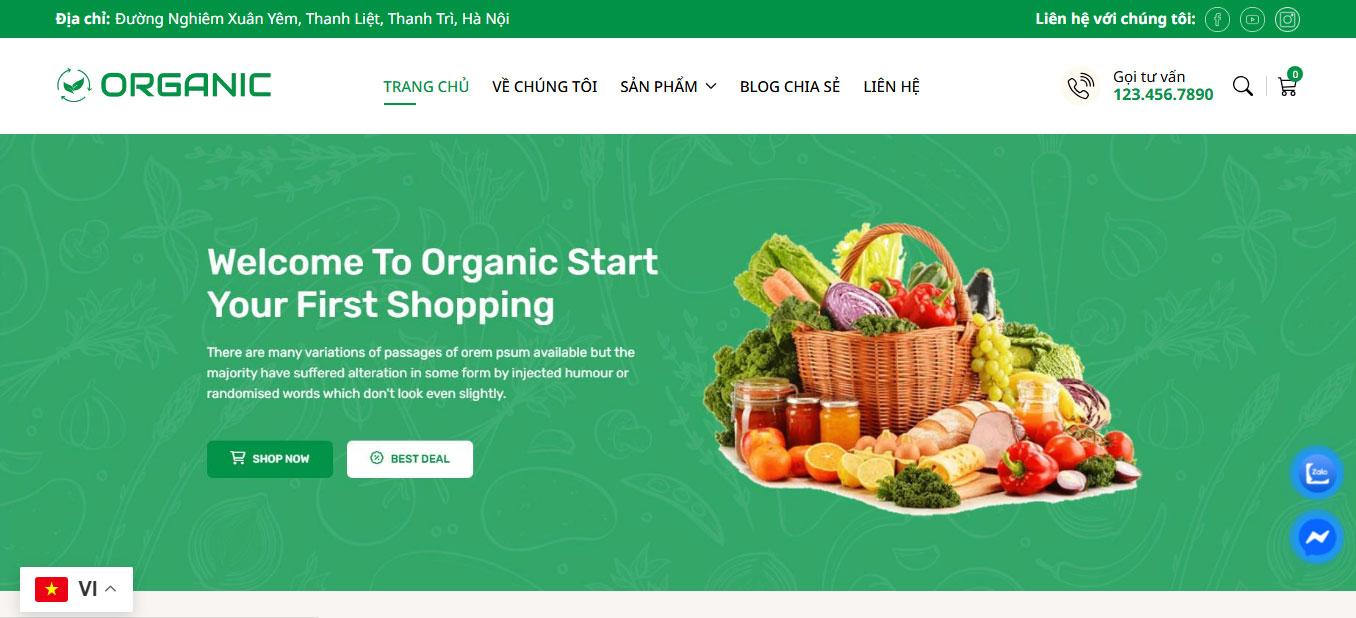The image size is (1356, 618).
Task: Open the Instagram social icon
Action: [x=1289, y=19]
